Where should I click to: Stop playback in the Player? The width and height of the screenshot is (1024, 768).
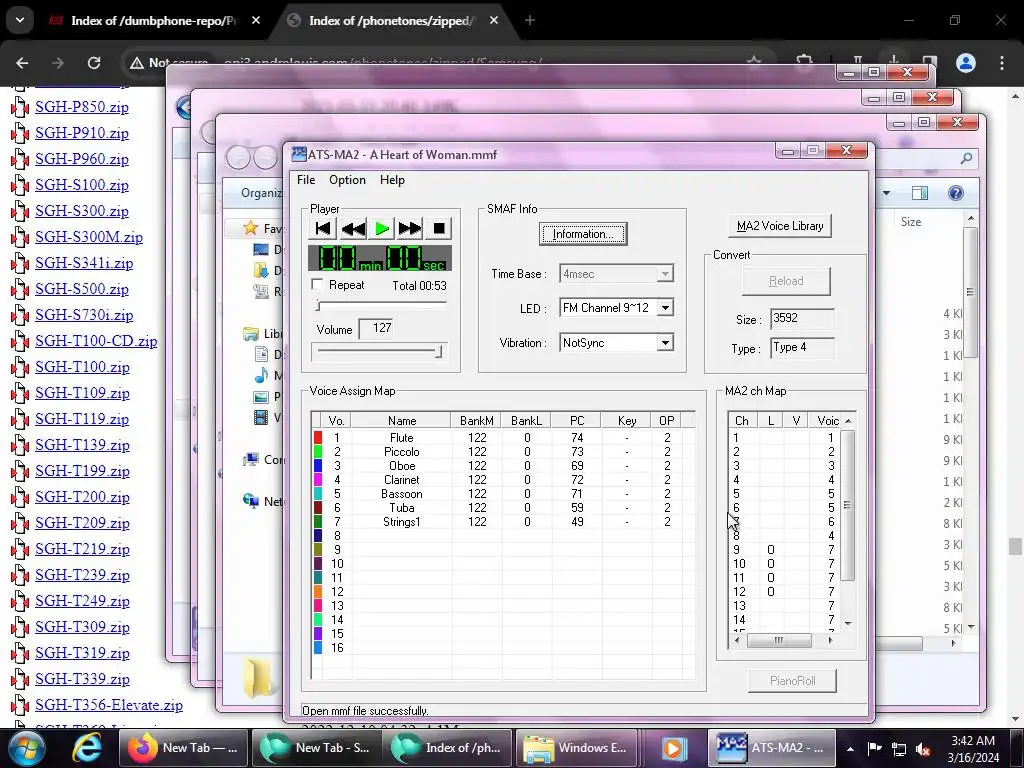pos(439,228)
